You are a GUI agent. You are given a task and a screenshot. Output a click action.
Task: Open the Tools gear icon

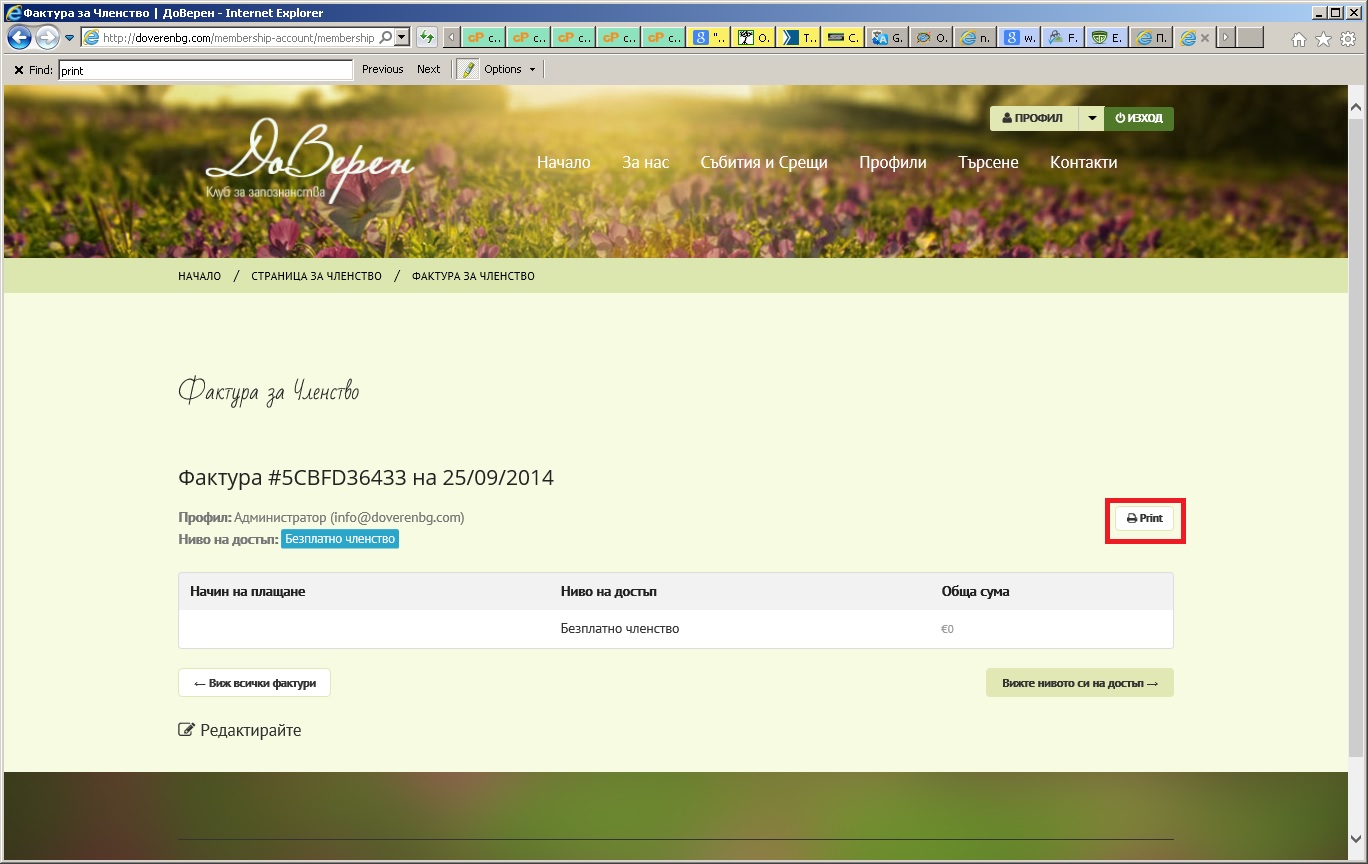click(x=1347, y=39)
